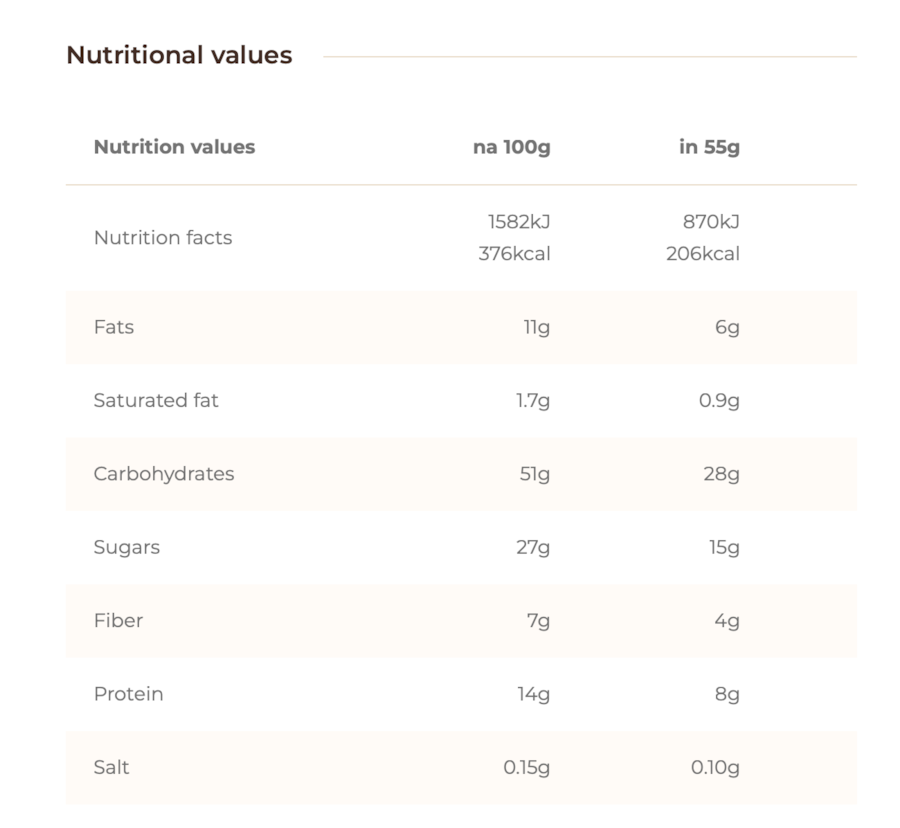This screenshot has height=828, width=900.
Task: Click the Nutrition facts row label
Action: [163, 238]
